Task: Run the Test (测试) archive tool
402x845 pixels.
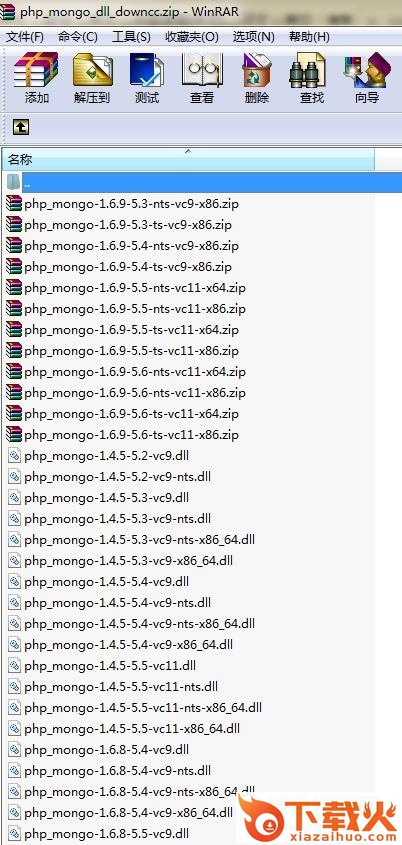Action: (x=147, y=78)
